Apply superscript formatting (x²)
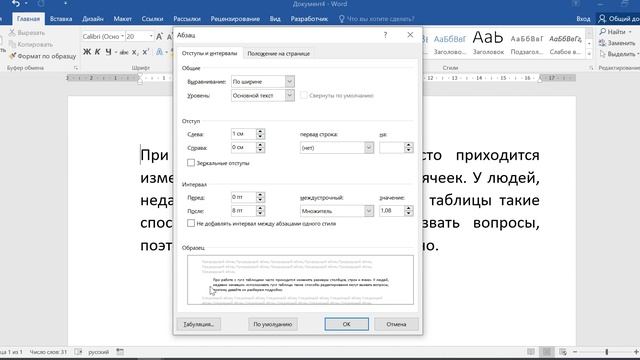The height and width of the screenshot is (360, 640). [x=146, y=52]
